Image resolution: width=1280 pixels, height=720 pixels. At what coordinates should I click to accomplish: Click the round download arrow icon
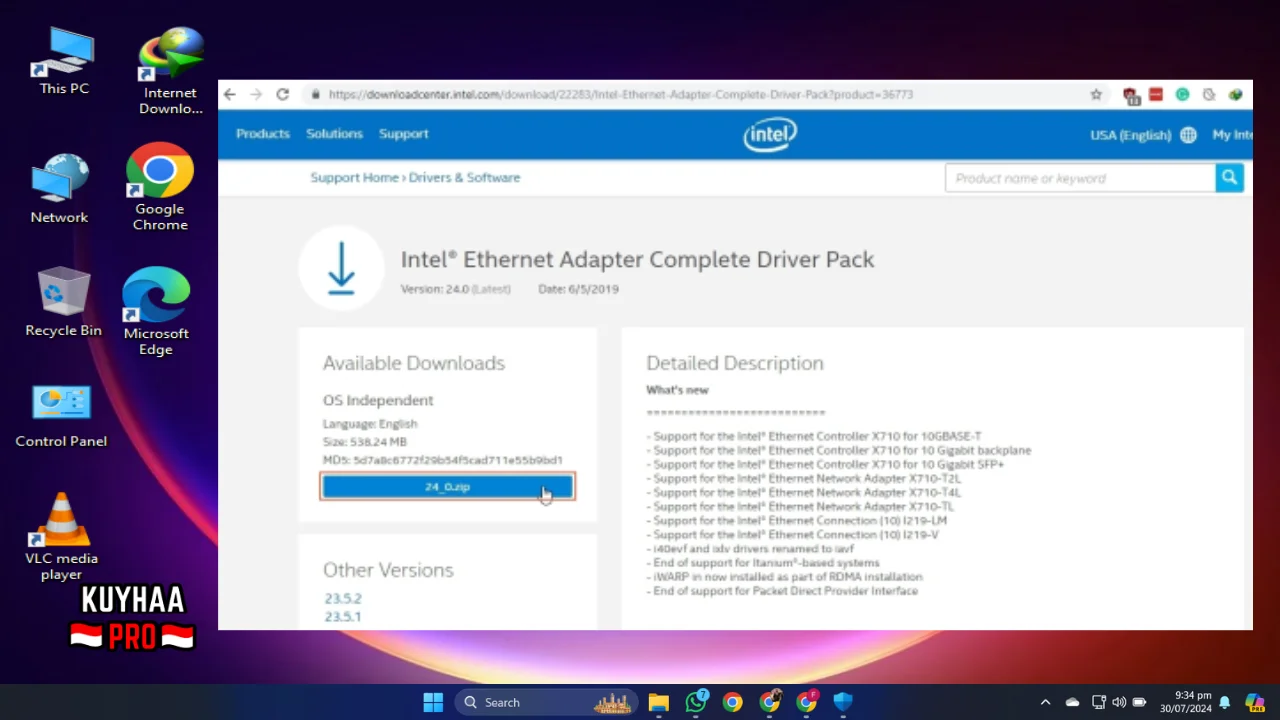(x=342, y=268)
